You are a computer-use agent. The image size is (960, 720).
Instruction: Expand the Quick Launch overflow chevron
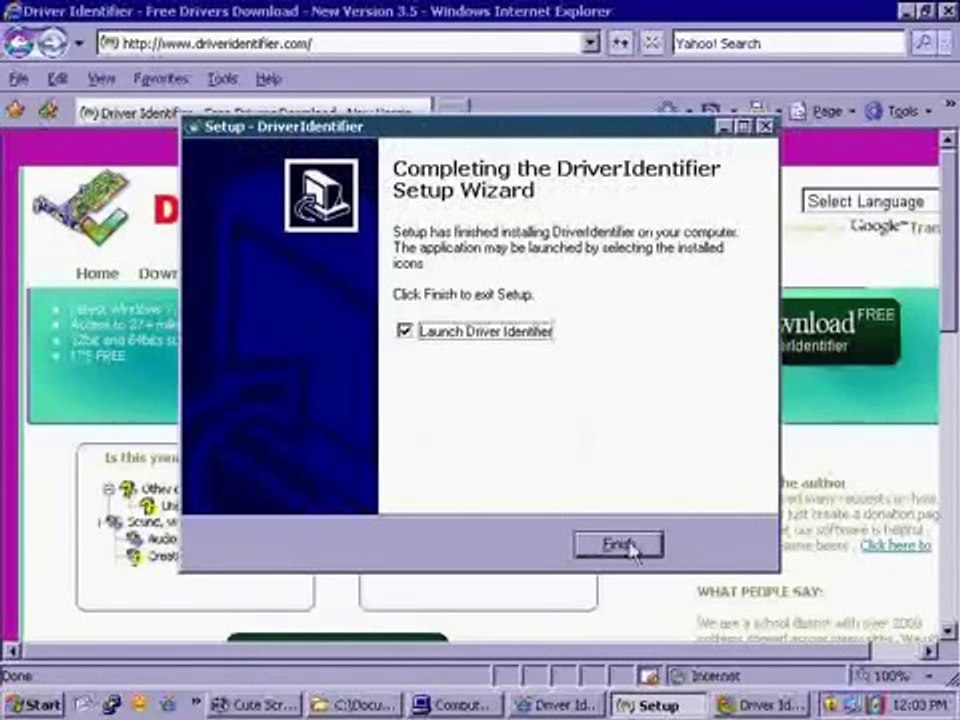click(195, 702)
